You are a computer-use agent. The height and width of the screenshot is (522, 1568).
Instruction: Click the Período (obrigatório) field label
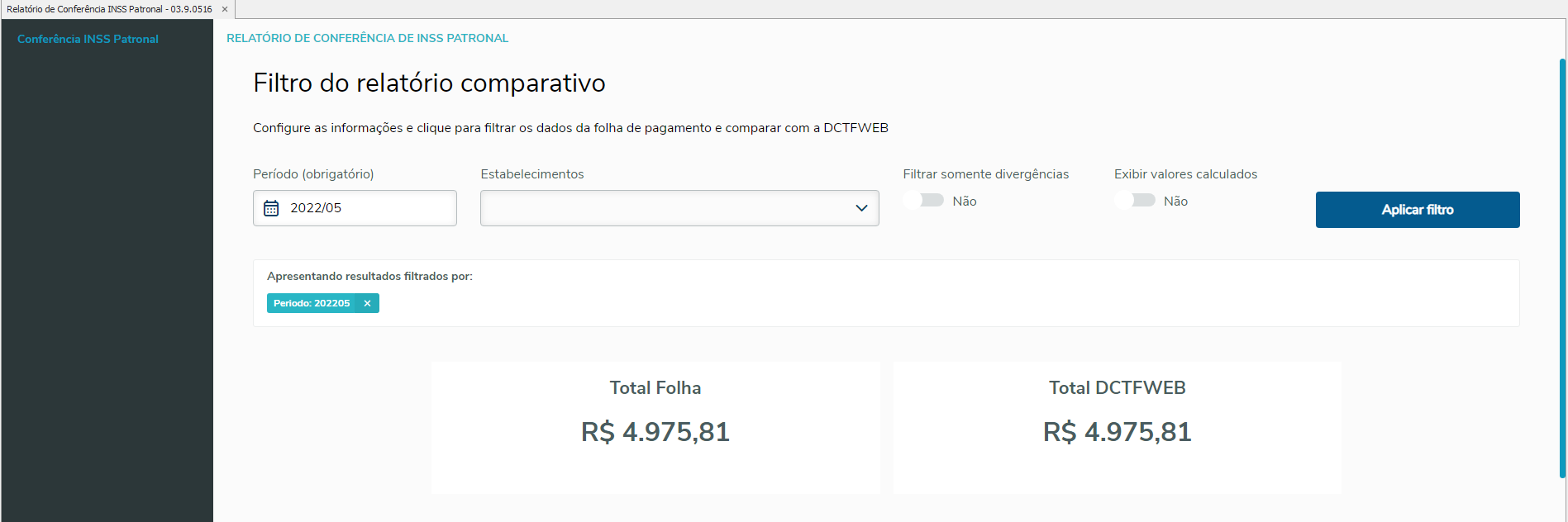313,174
